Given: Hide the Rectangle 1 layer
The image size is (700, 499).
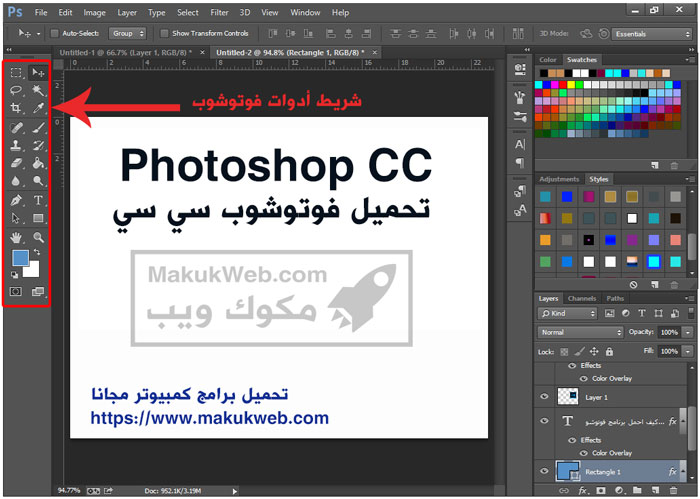Looking at the screenshot, I should [x=544, y=471].
